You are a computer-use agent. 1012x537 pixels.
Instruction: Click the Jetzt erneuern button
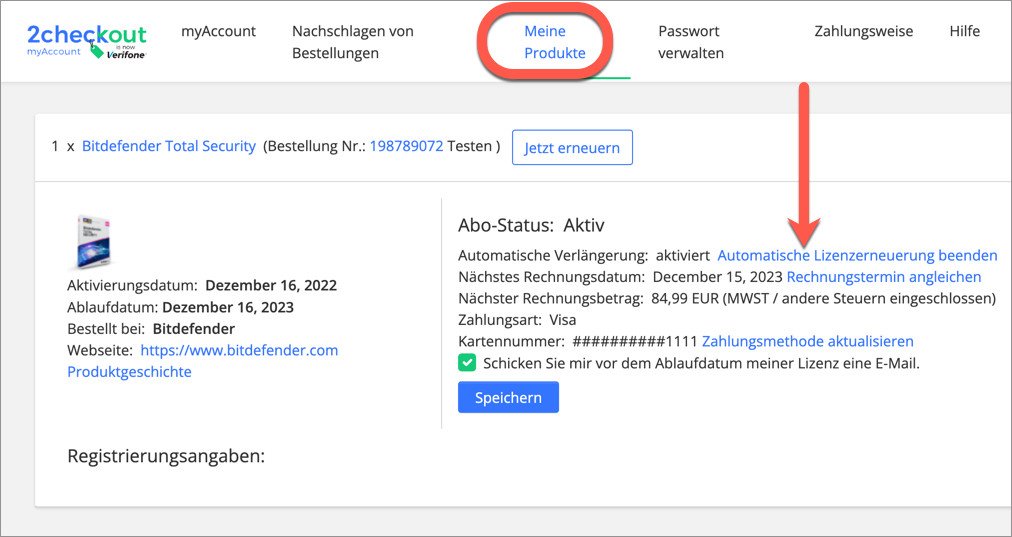click(572, 147)
